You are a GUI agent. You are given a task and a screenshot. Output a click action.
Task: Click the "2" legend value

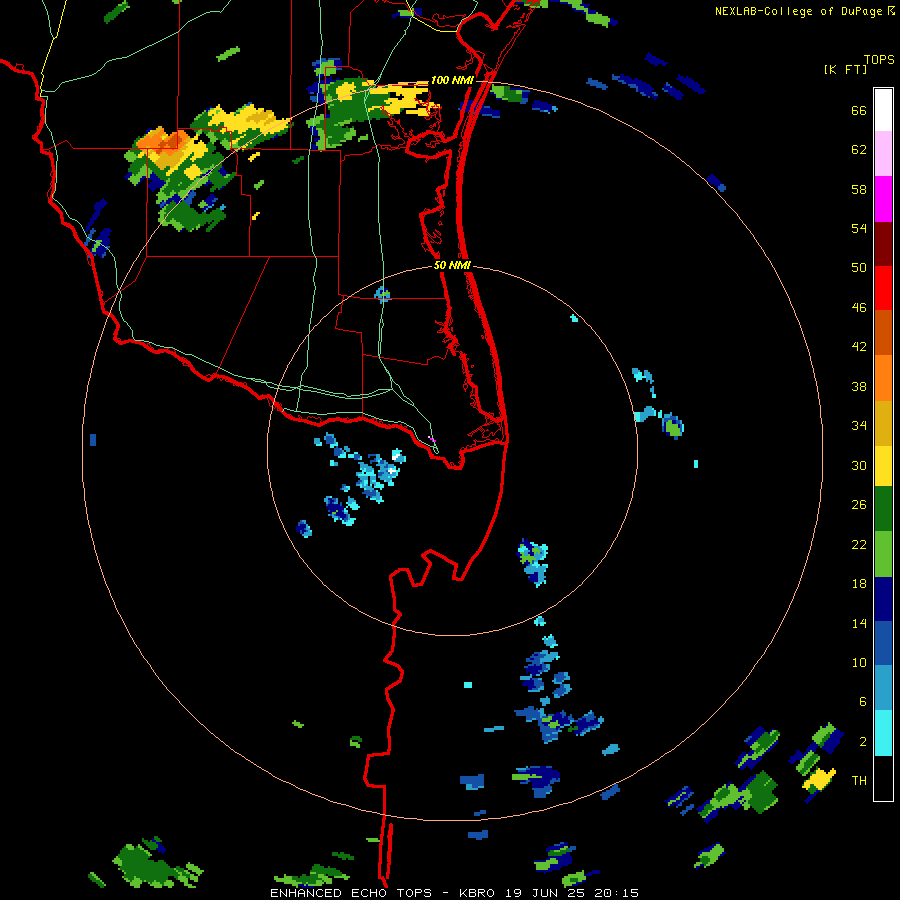point(863,742)
